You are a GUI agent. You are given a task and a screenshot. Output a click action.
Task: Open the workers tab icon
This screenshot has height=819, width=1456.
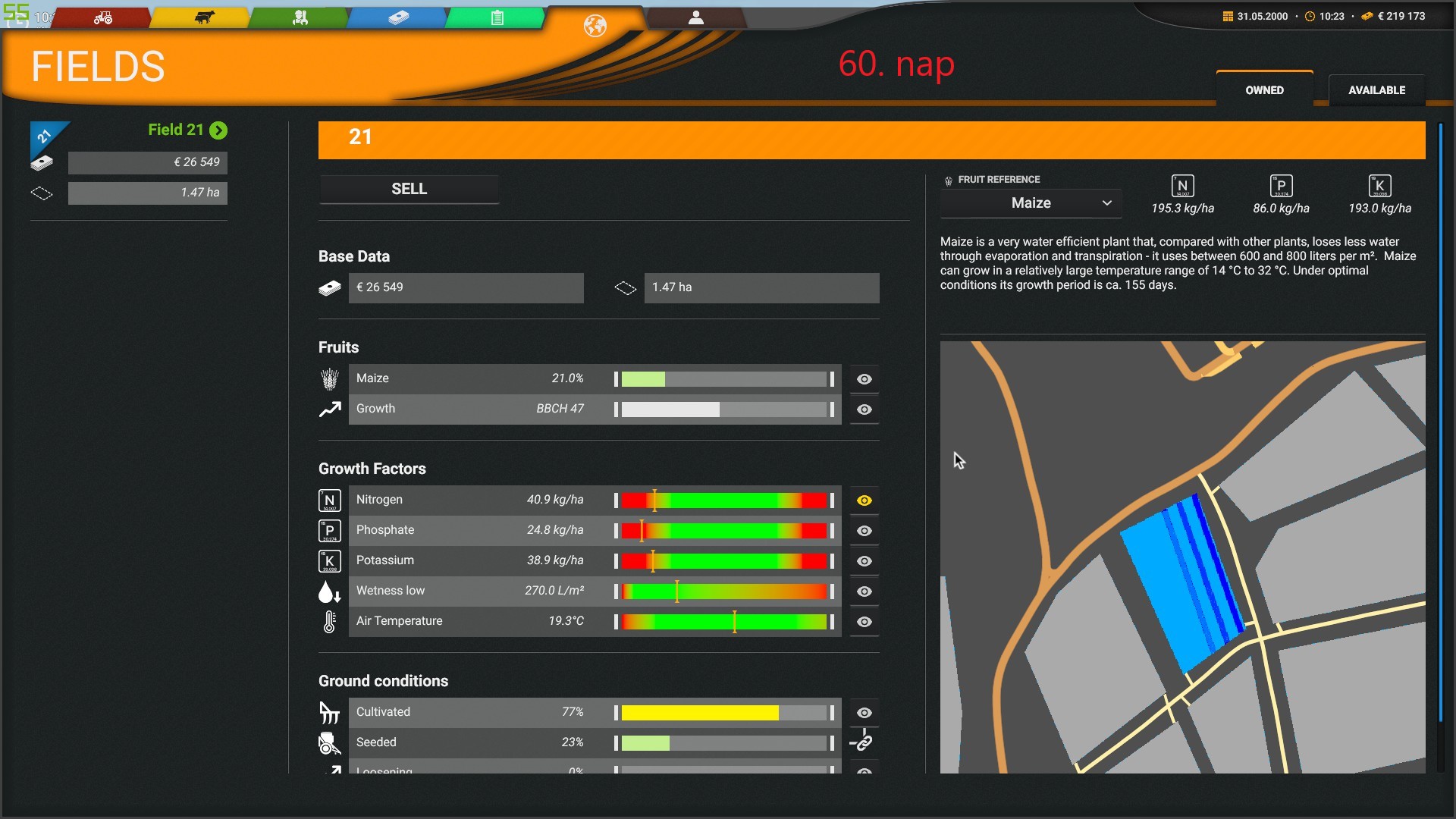pyautogui.click(x=300, y=17)
